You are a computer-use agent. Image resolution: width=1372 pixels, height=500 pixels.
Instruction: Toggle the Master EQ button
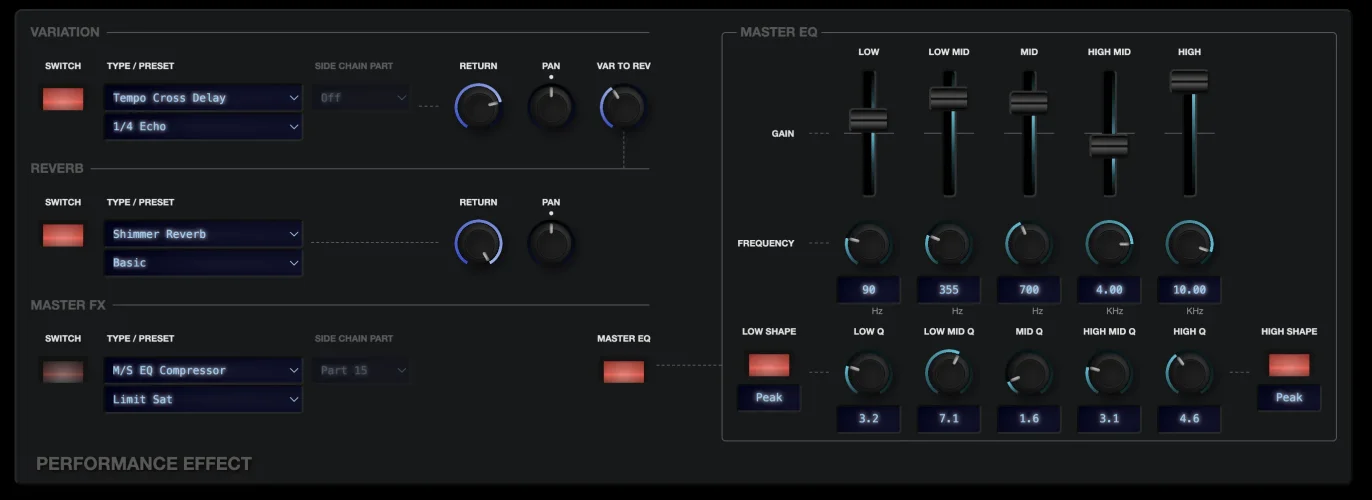point(623,371)
